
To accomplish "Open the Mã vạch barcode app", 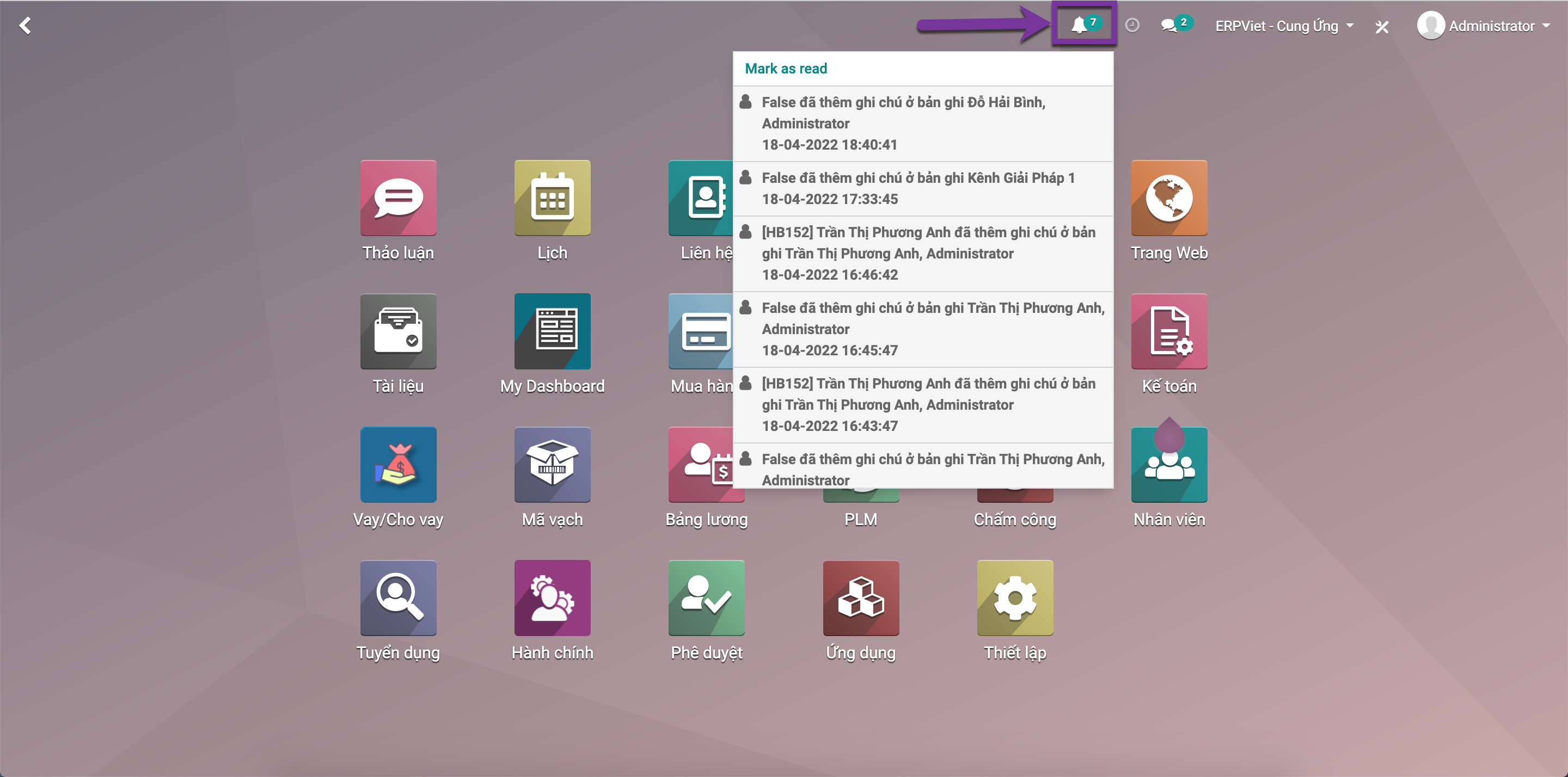I will point(552,464).
